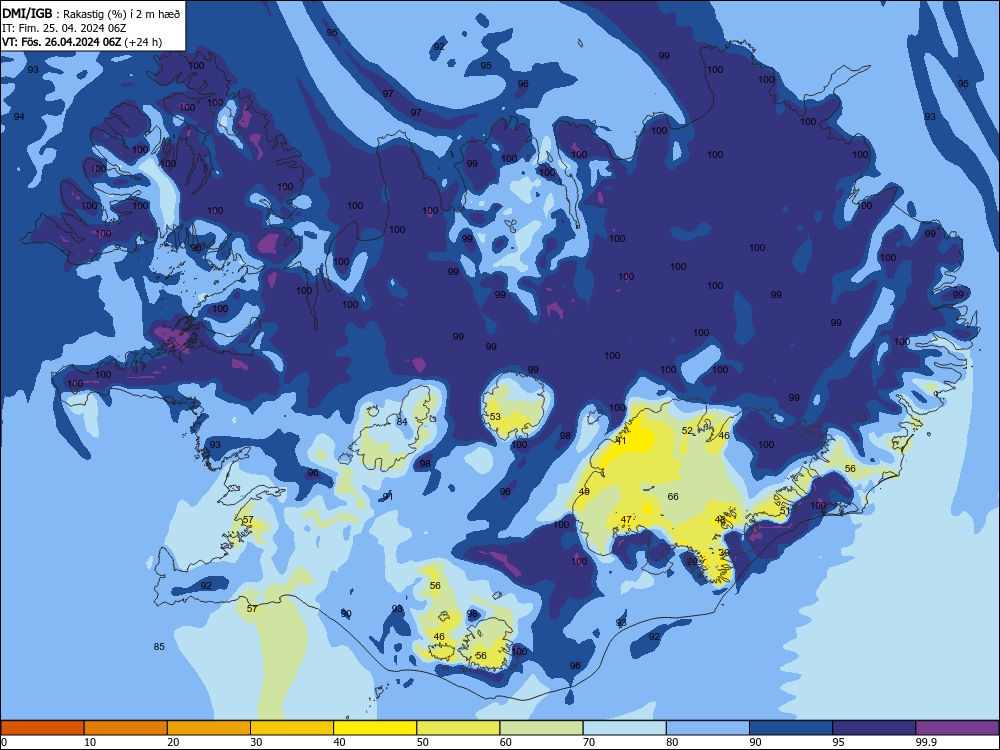Click the purple above-99.9 legend swatch

957,728
